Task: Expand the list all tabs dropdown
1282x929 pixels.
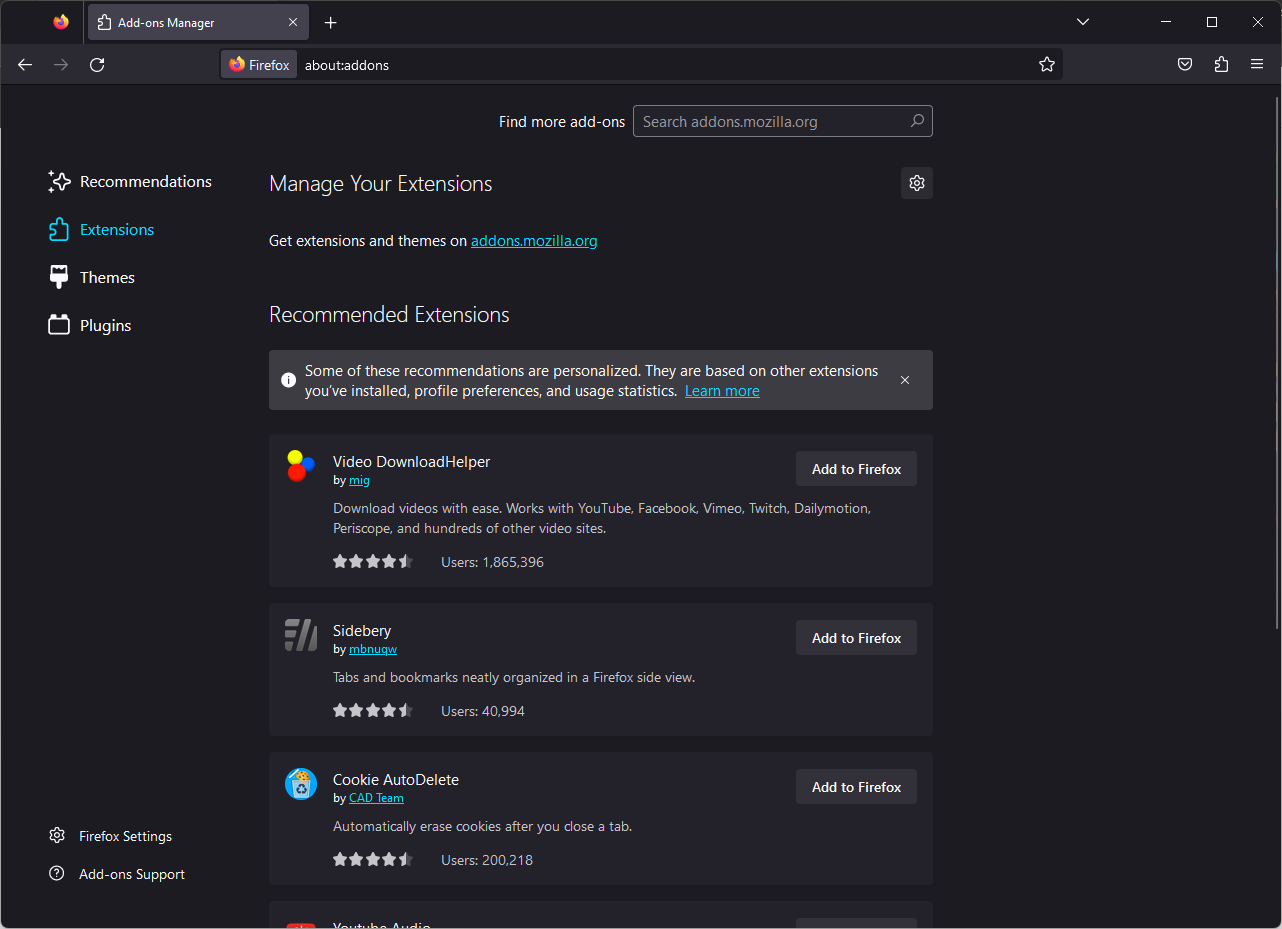Action: tap(1082, 22)
